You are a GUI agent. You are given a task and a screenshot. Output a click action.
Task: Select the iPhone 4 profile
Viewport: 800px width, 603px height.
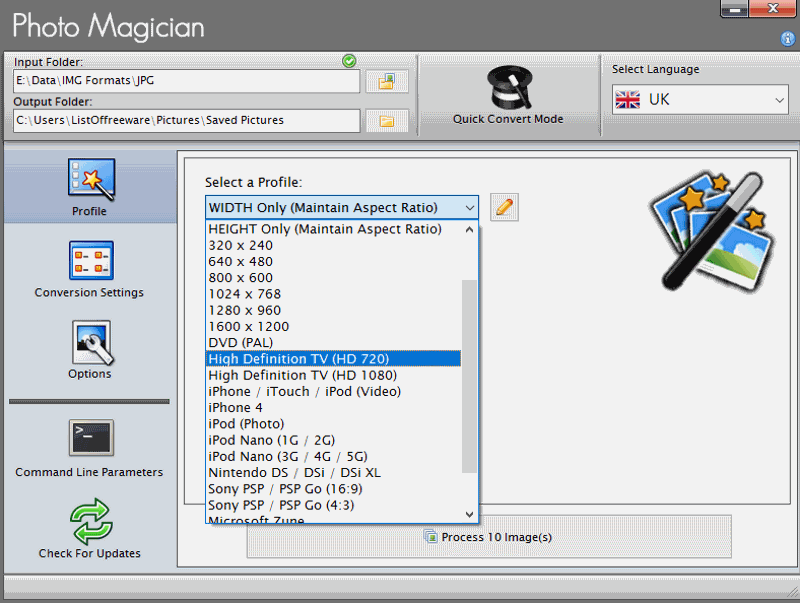coord(334,408)
